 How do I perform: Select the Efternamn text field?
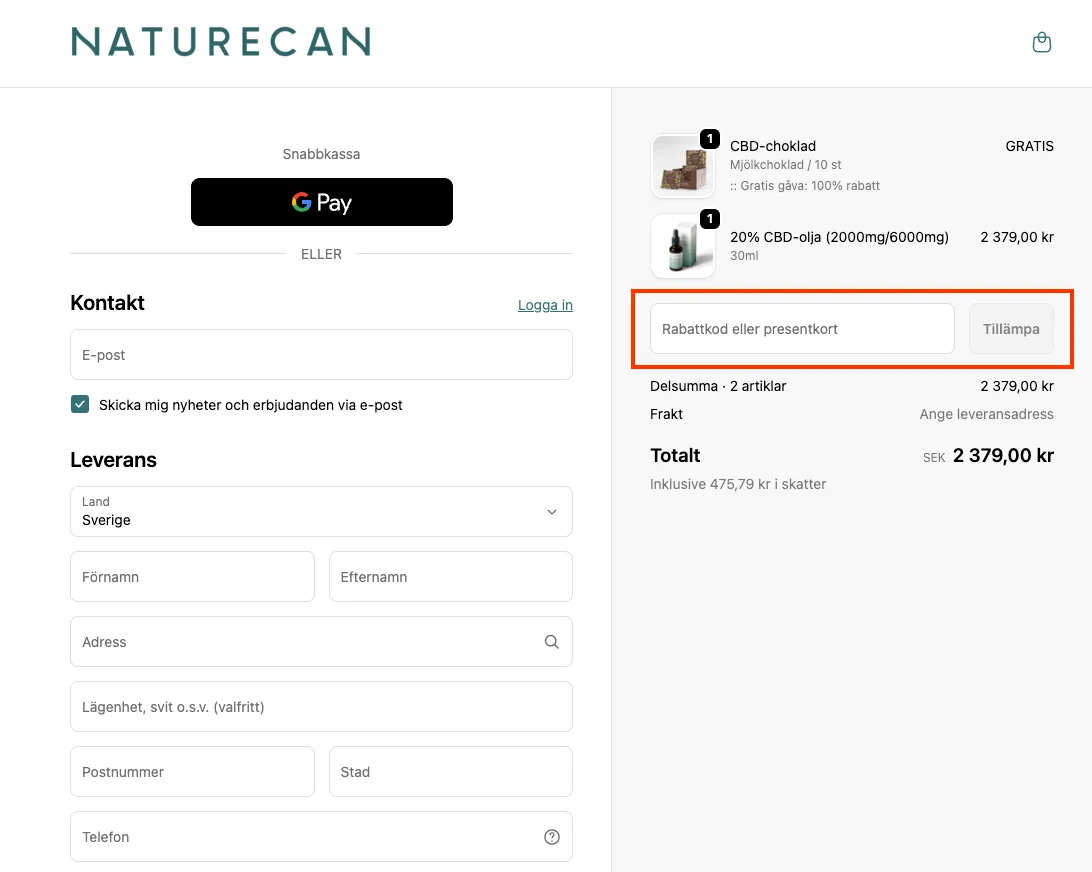[x=450, y=577]
